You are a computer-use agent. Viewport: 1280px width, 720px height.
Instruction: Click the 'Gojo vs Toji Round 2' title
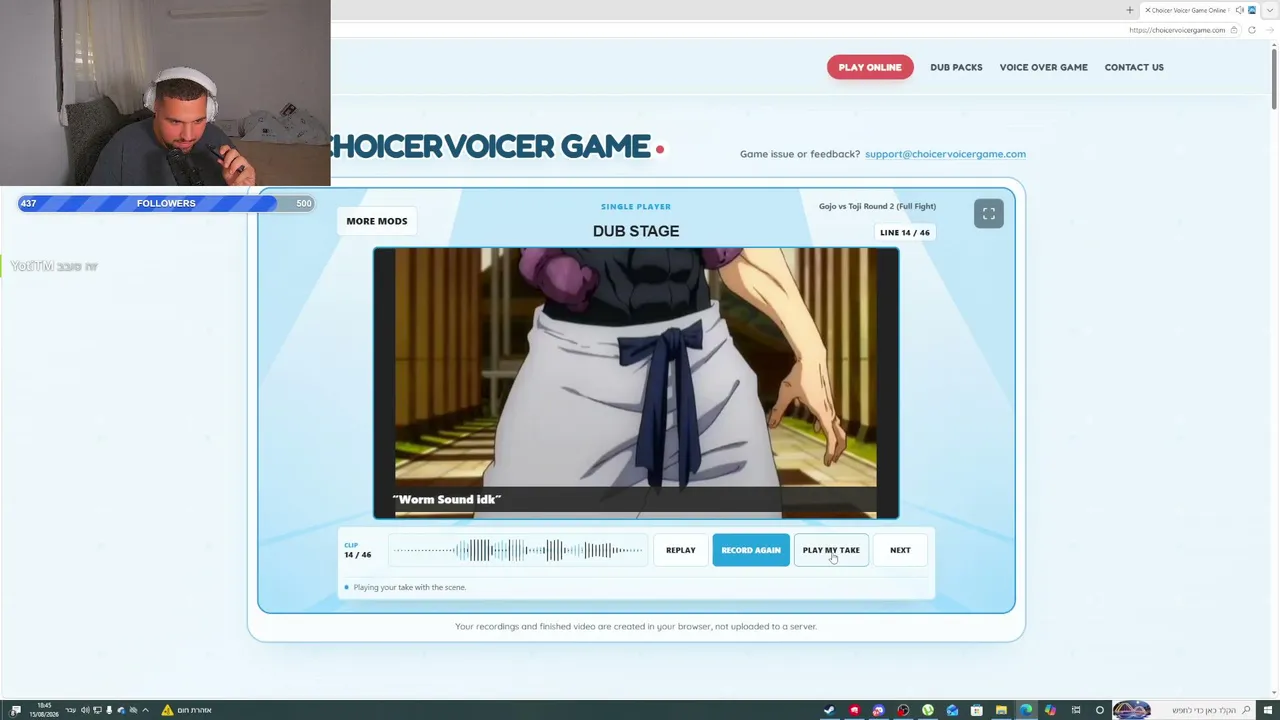pos(877,206)
